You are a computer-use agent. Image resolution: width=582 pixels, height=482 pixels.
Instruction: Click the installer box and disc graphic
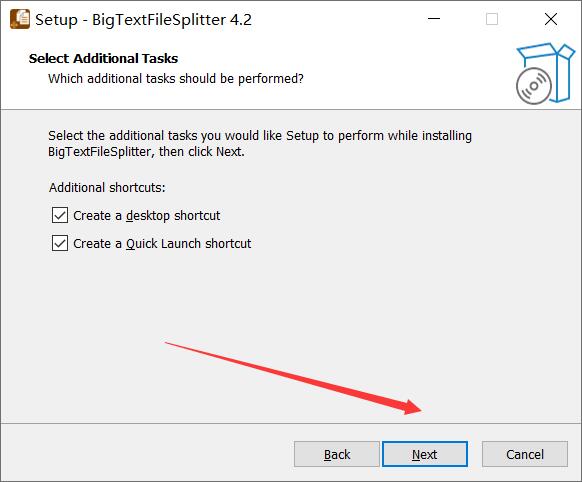(x=545, y=73)
